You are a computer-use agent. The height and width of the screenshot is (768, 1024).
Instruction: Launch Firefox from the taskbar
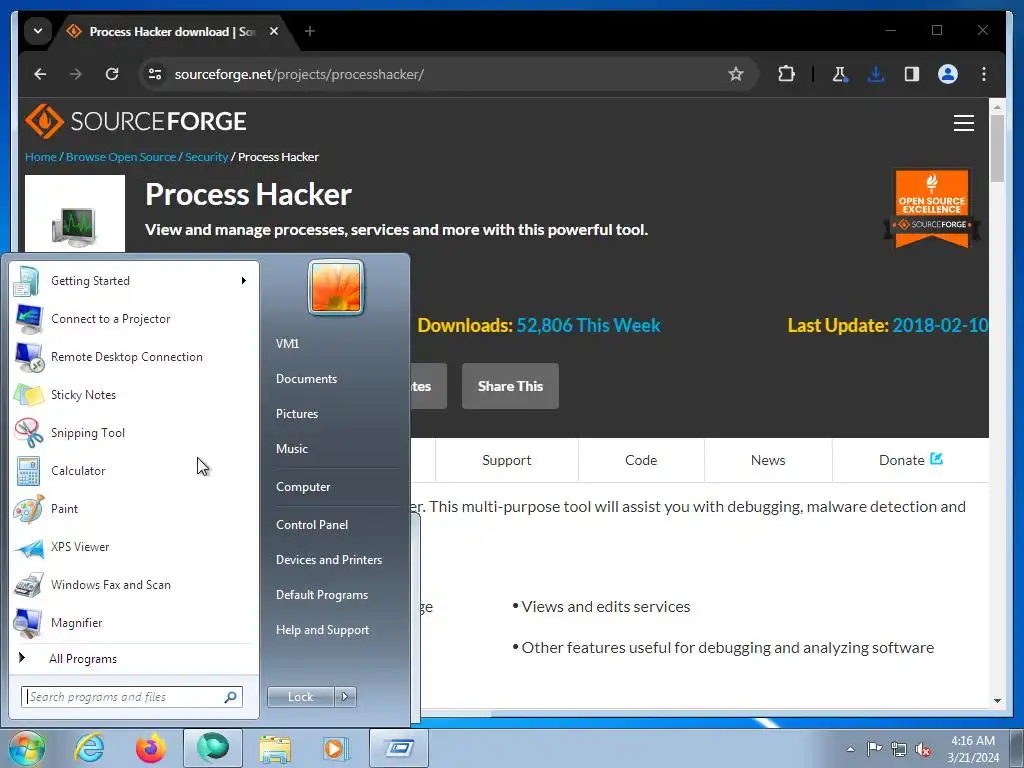(151, 748)
